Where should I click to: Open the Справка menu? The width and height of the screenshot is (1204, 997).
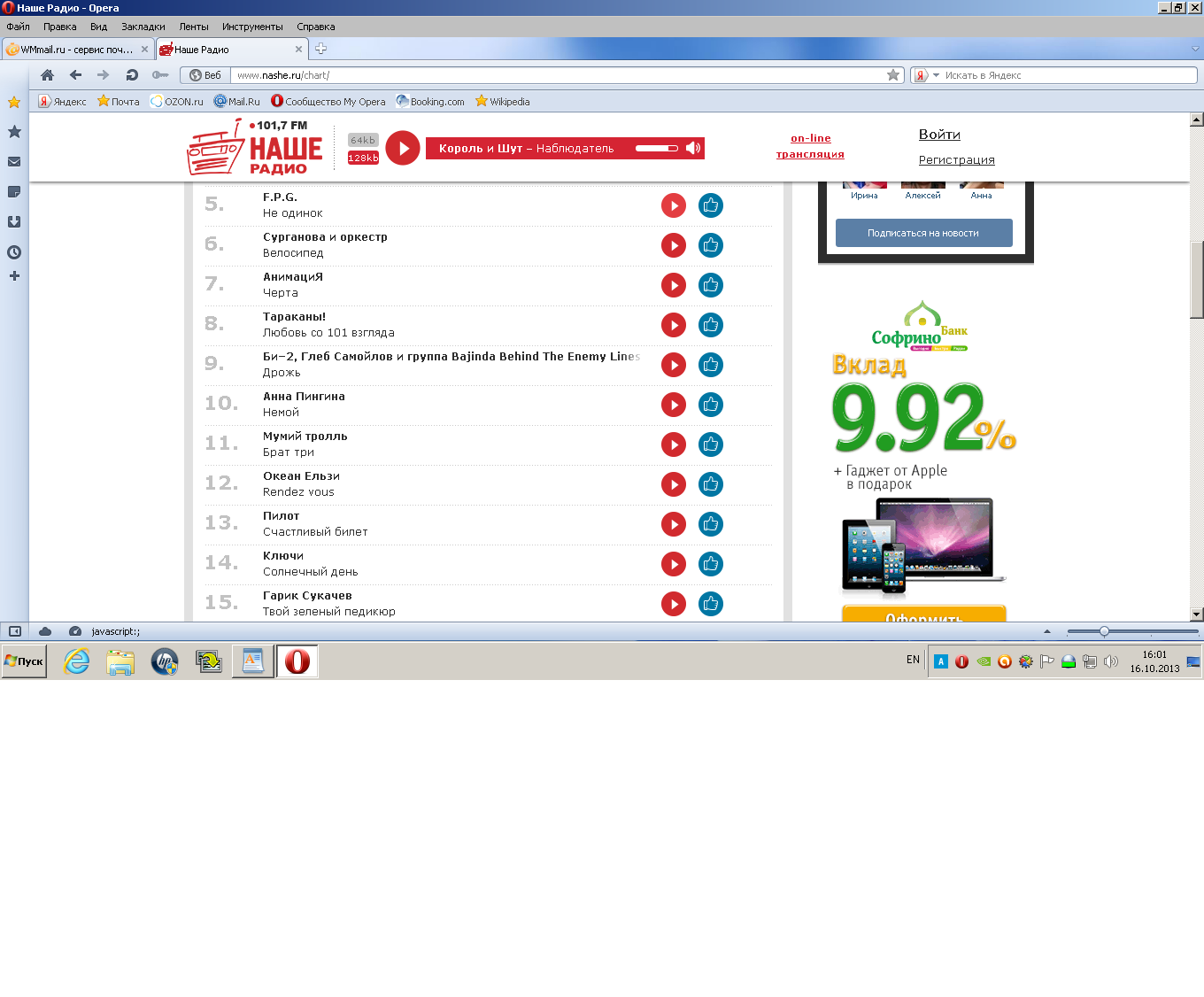(x=315, y=27)
